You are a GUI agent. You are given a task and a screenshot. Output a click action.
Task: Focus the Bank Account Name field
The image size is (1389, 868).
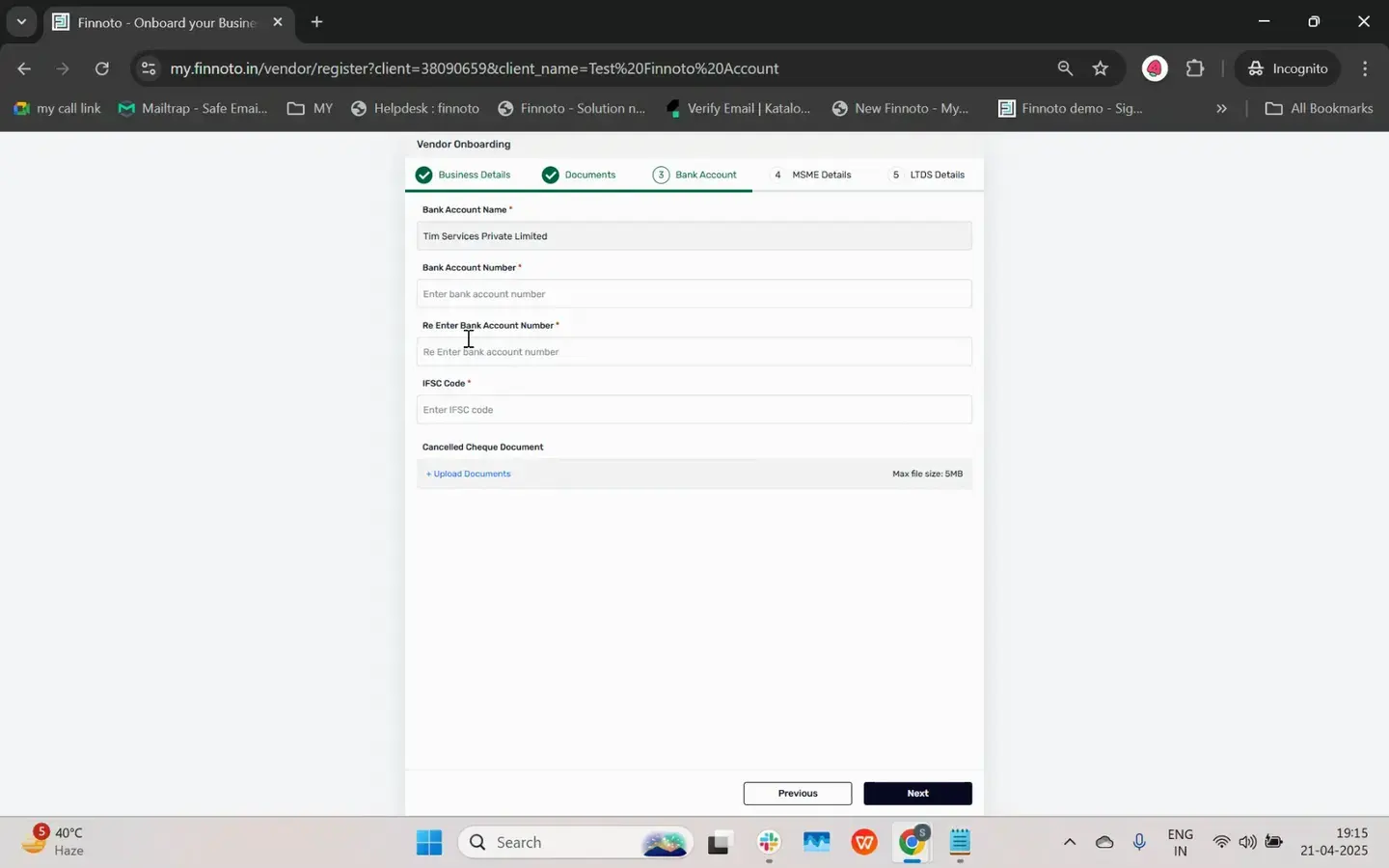pyautogui.click(x=694, y=236)
